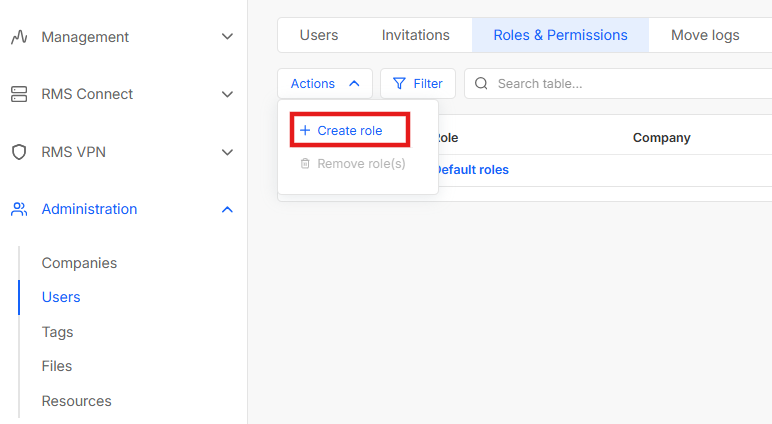Switch to the Invitations tab
The width and height of the screenshot is (772, 424).
(415, 35)
